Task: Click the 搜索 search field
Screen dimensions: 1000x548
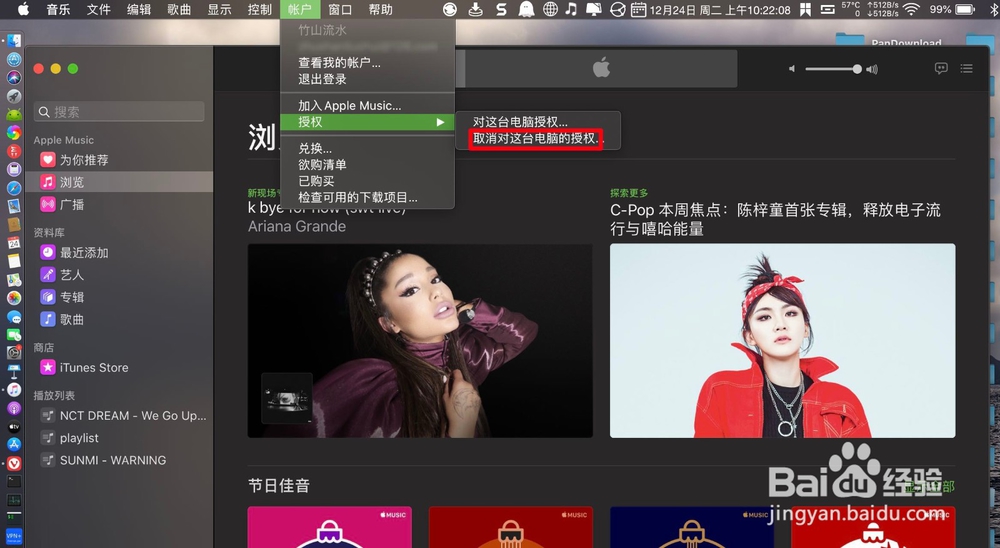Action: tap(119, 112)
